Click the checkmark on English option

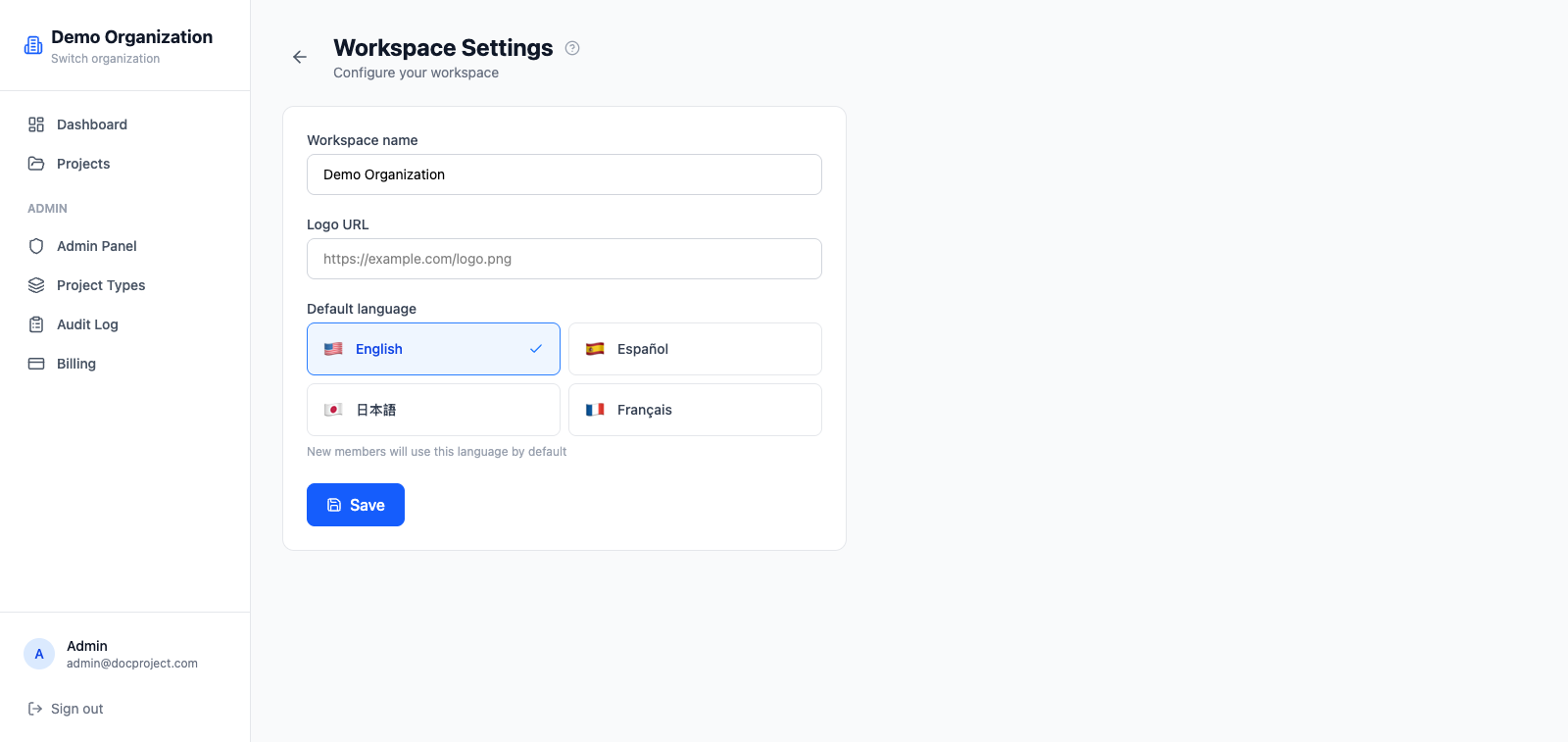(x=536, y=349)
